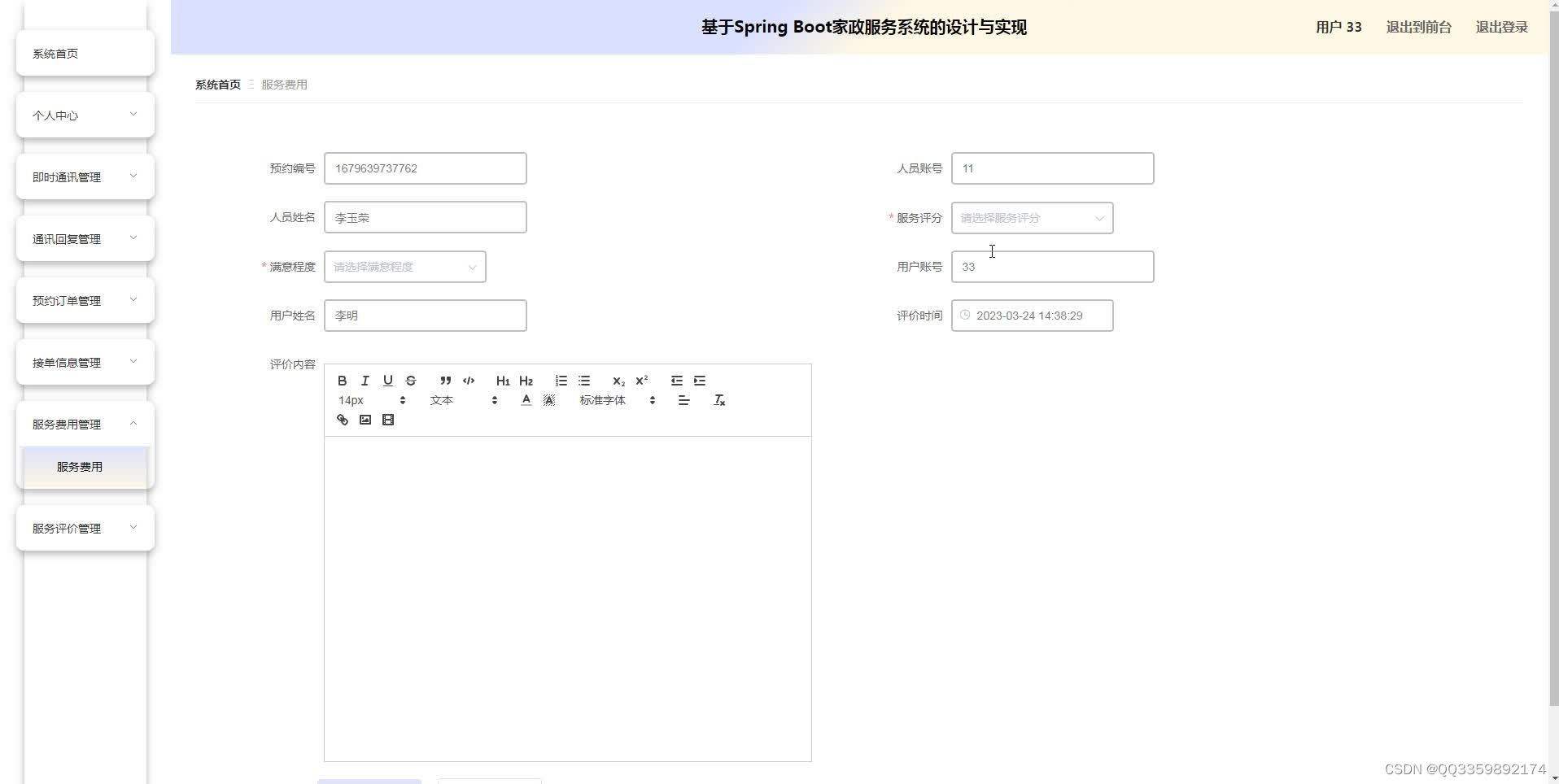Open text background color picker
Image resolution: width=1559 pixels, height=784 pixels.
click(x=549, y=400)
